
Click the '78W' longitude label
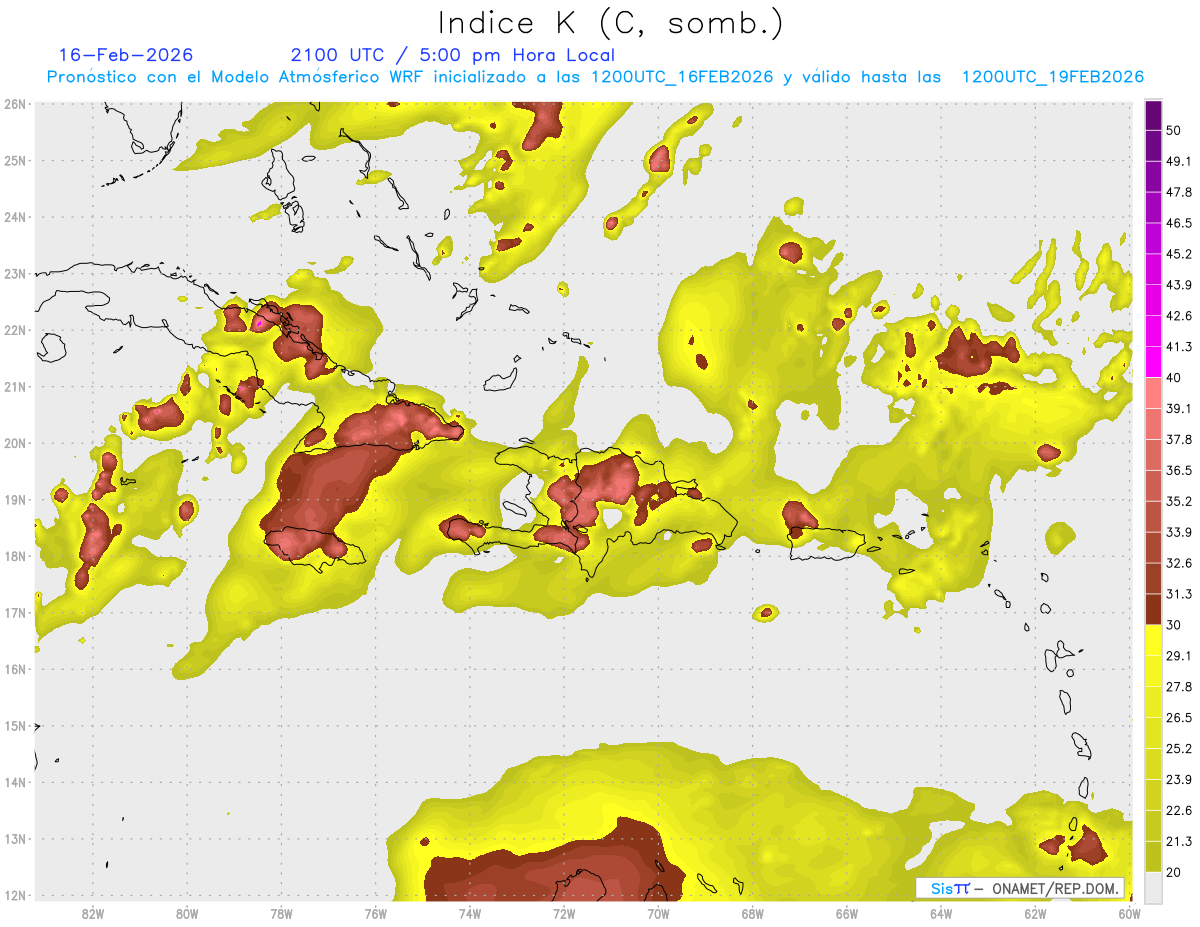tap(281, 913)
